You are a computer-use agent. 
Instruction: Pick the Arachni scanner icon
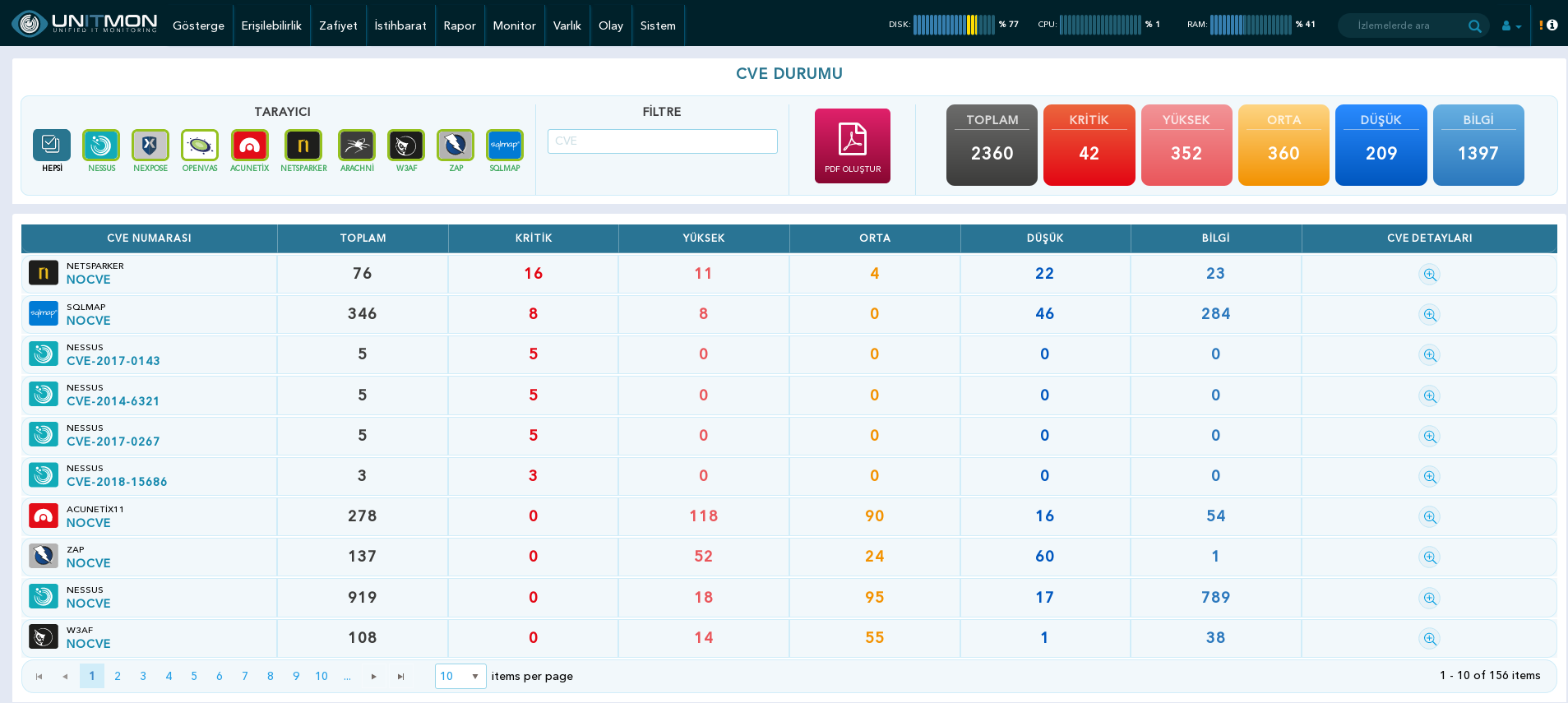pos(357,146)
